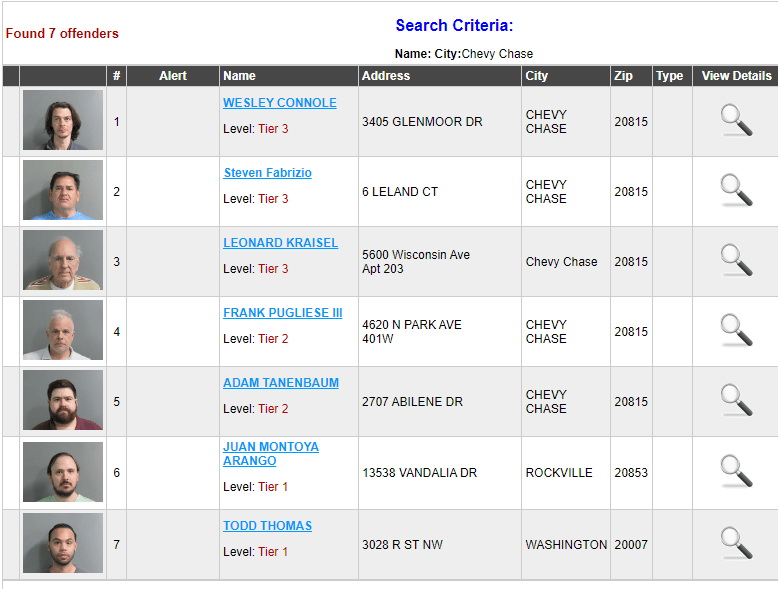Click the photo in row 7
This screenshot has width=778, height=589.
tap(63, 543)
